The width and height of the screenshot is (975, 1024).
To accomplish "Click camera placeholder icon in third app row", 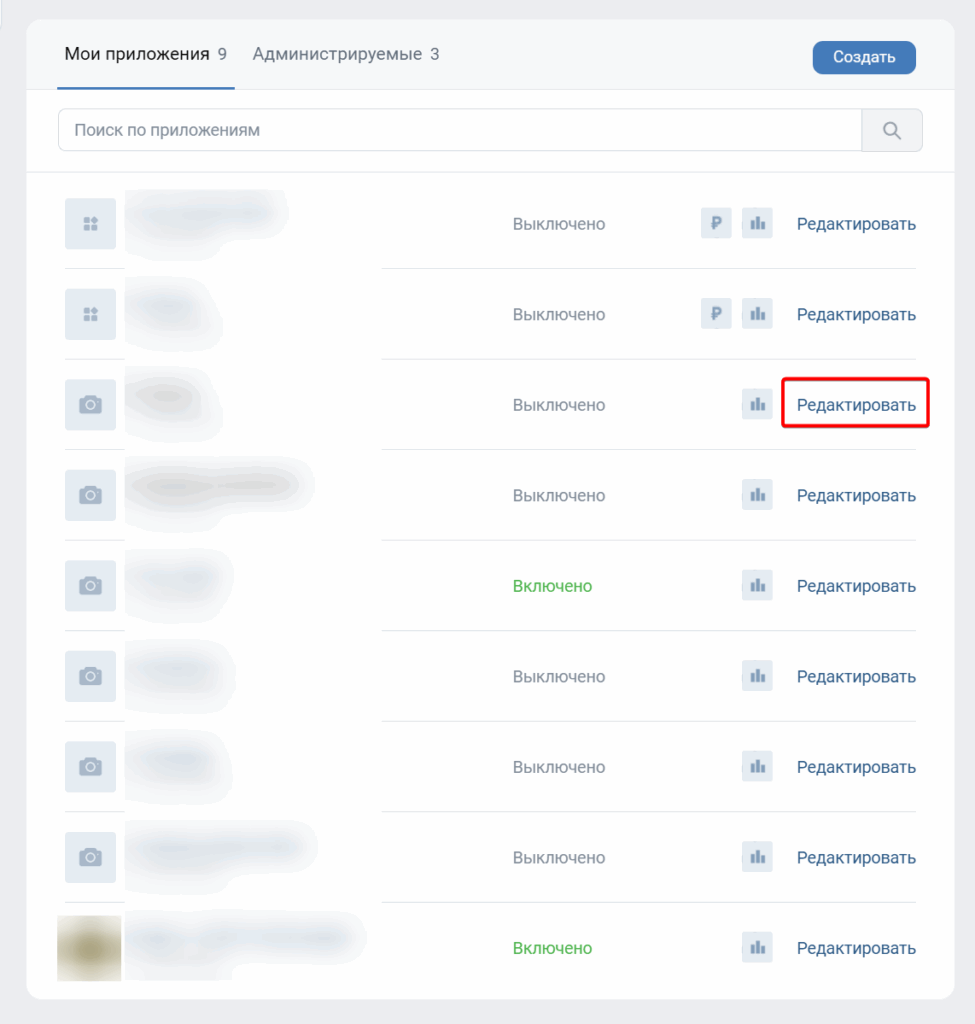I will pyautogui.click(x=90, y=405).
